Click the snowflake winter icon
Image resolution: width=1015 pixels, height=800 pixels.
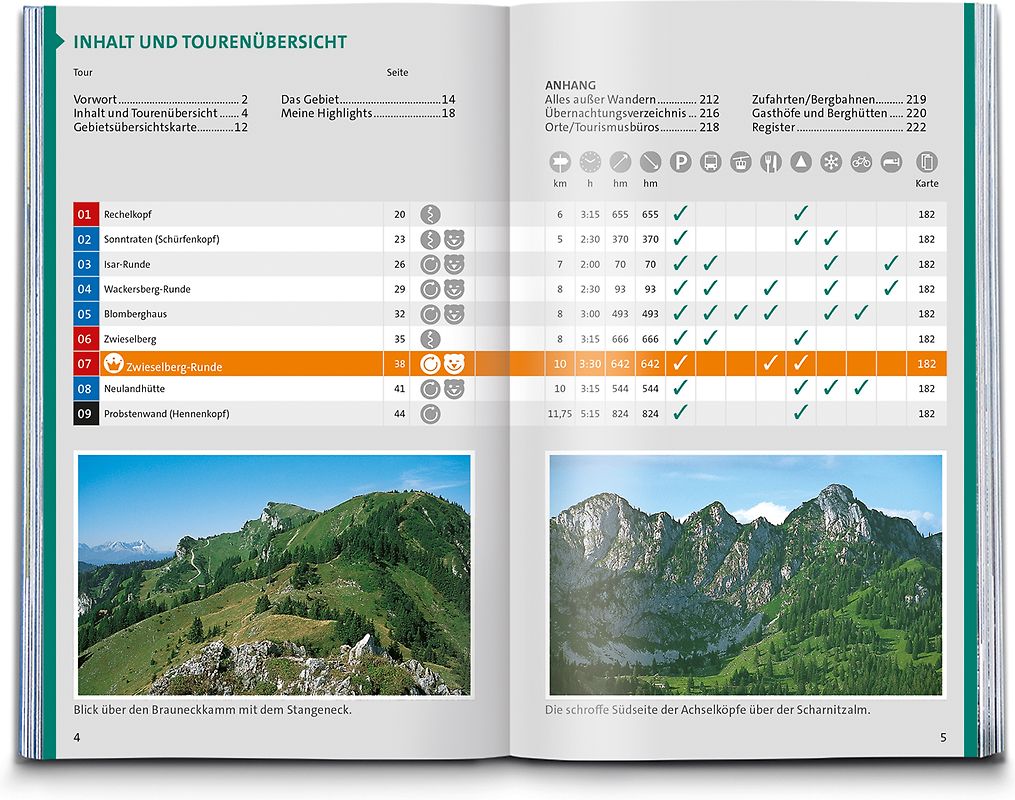click(x=831, y=162)
